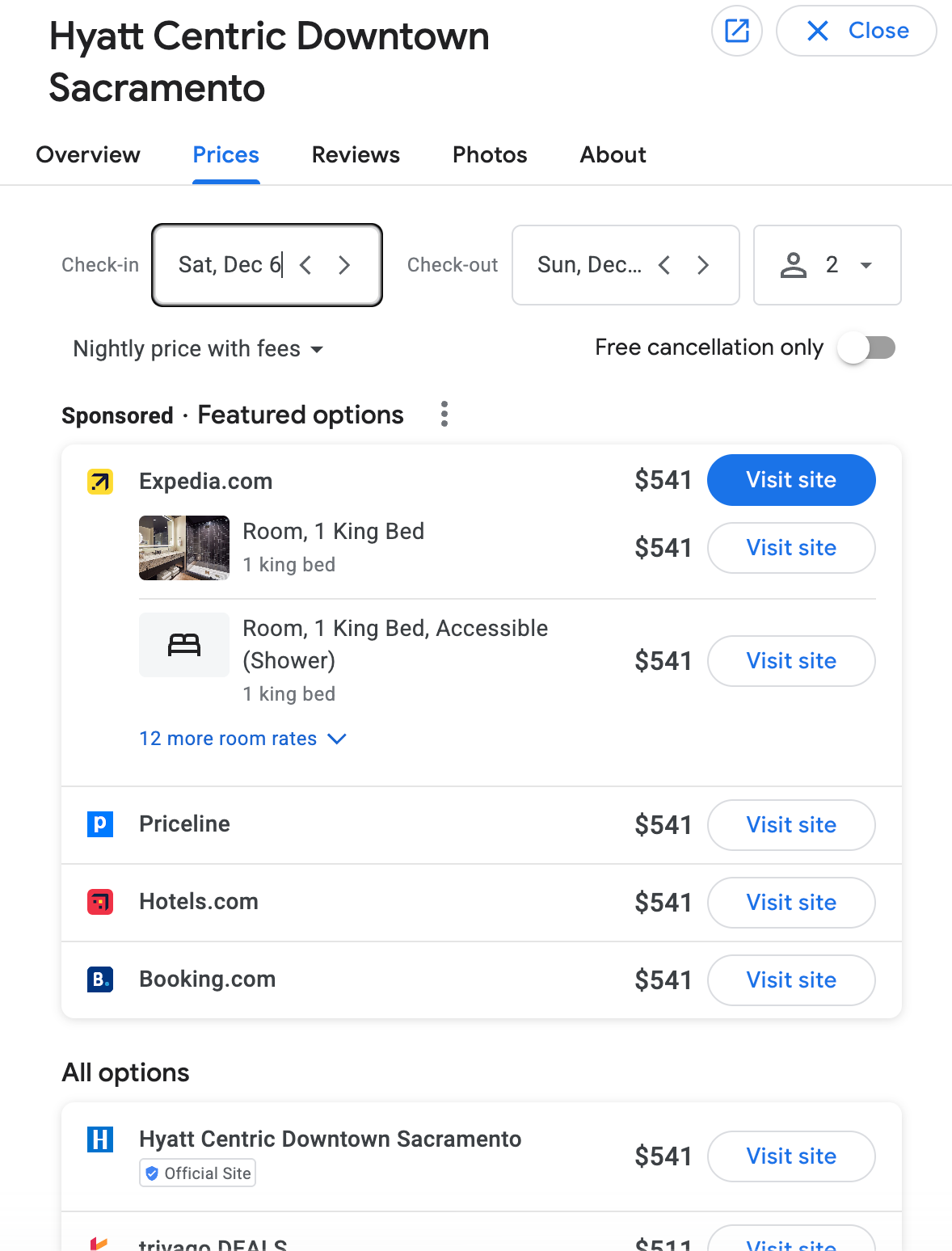The height and width of the screenshot is (1251, 952).
Task: Click the check-in previous day arrow
Action: click(305, 265)
